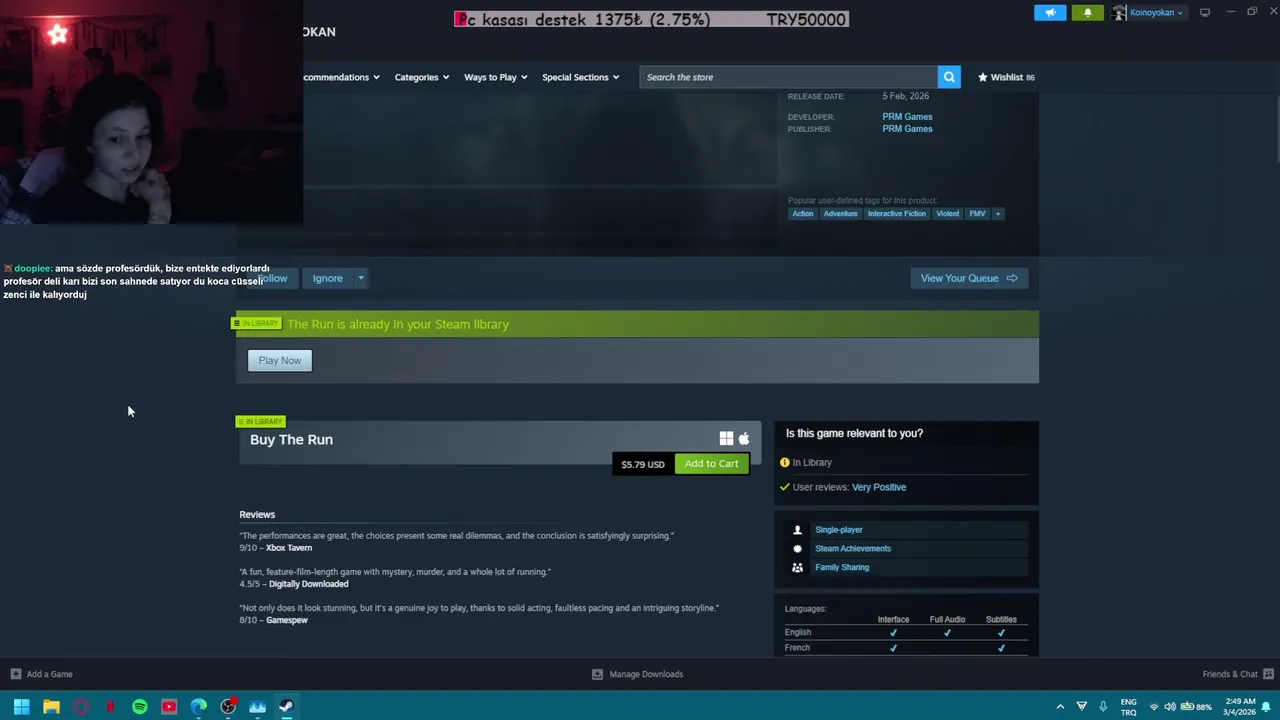Image resolution: width=1280 pixels, height=720 pixels.
Task: Open Steam notifications bell icon
Action: pyautogui.click(x=1088, y=13)
